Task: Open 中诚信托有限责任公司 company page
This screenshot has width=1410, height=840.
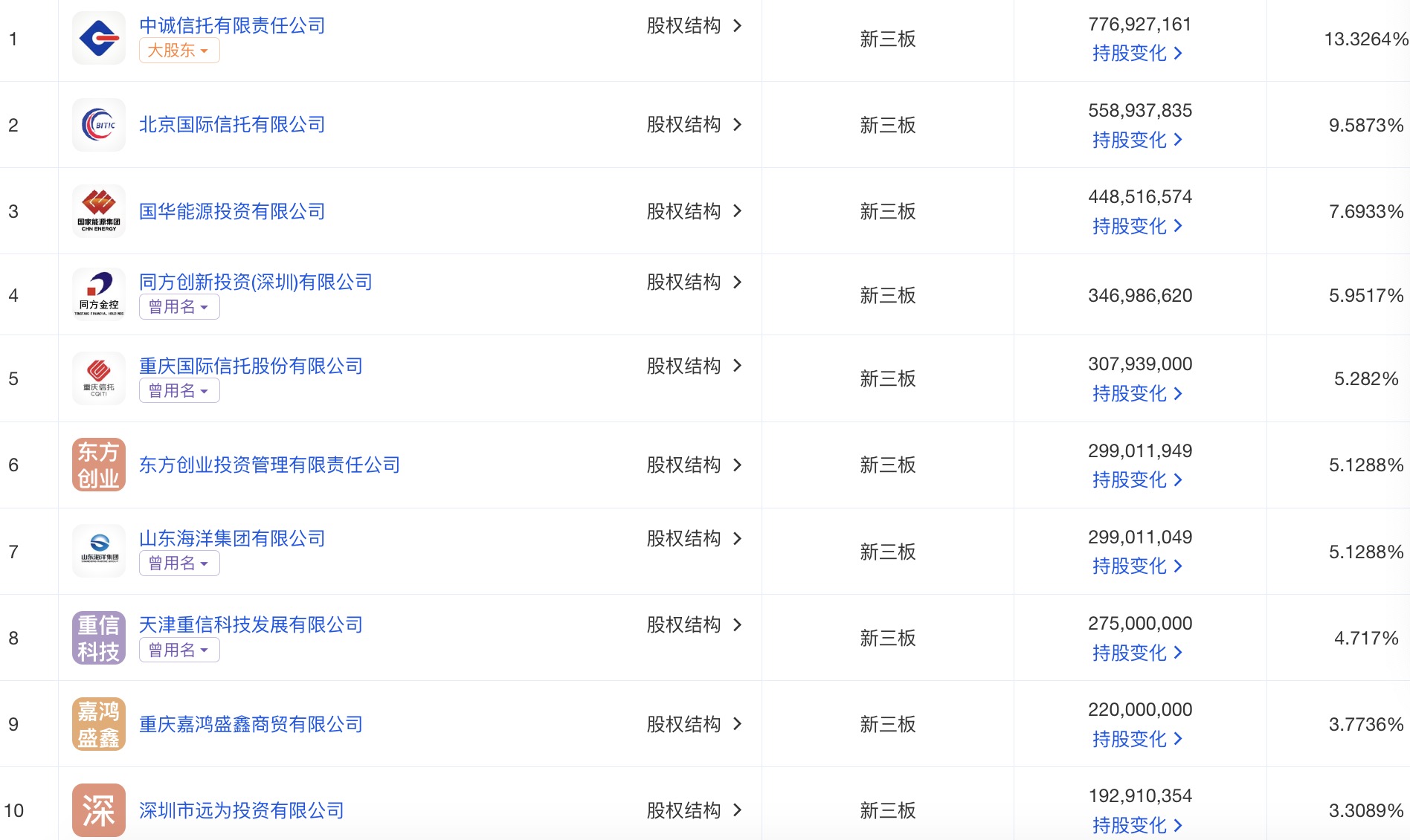Action: [232, 25]
